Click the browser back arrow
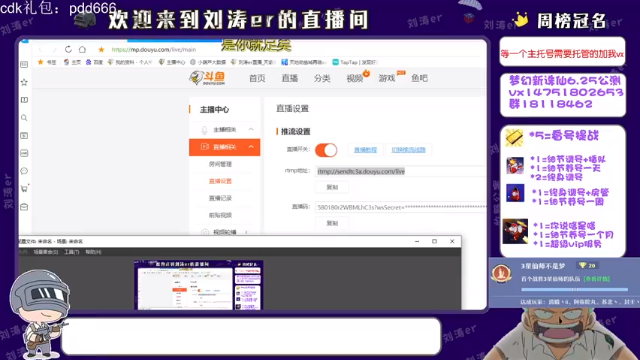 click(40, 50)
